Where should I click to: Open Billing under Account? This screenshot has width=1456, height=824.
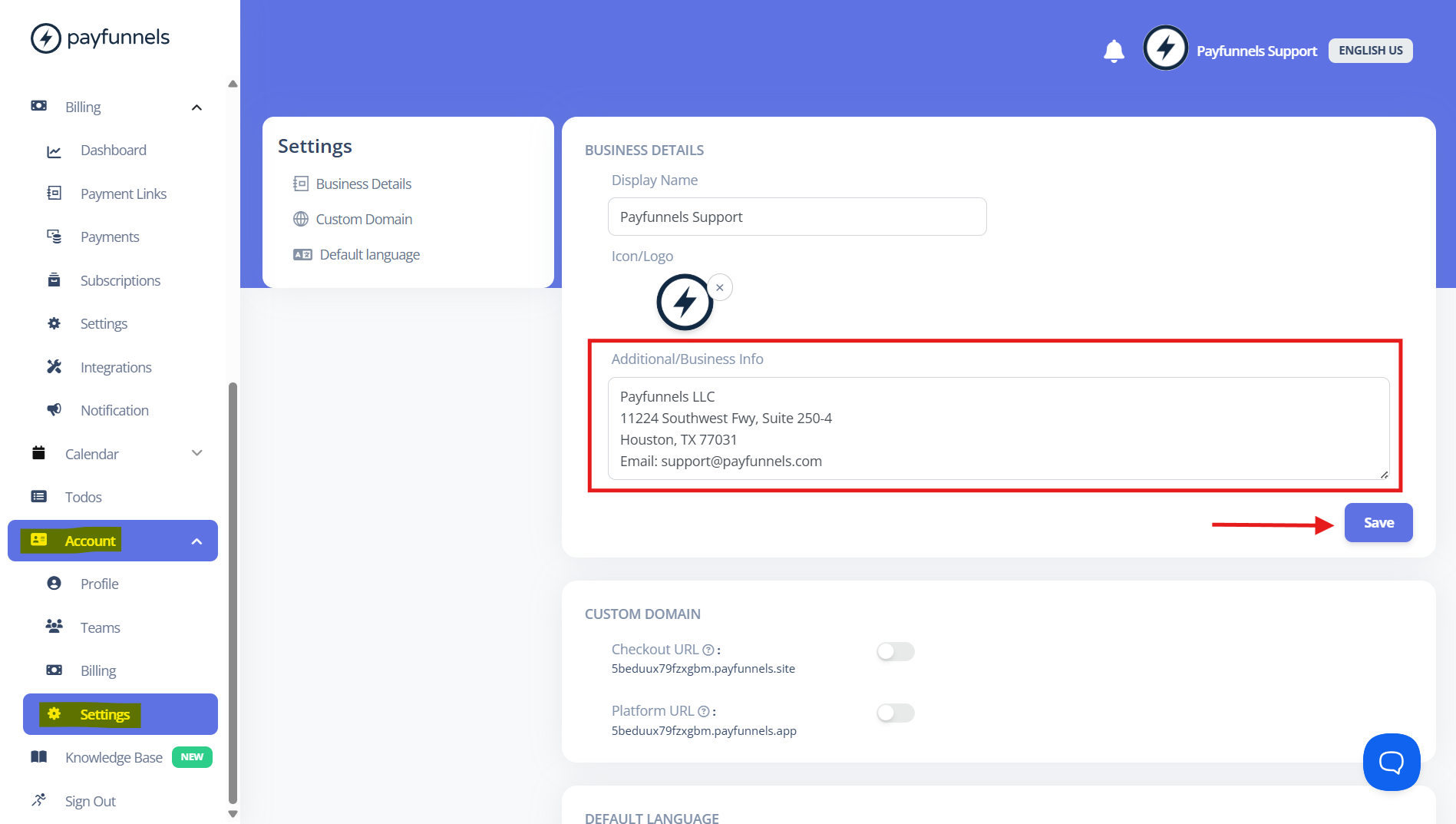point(98,671)
